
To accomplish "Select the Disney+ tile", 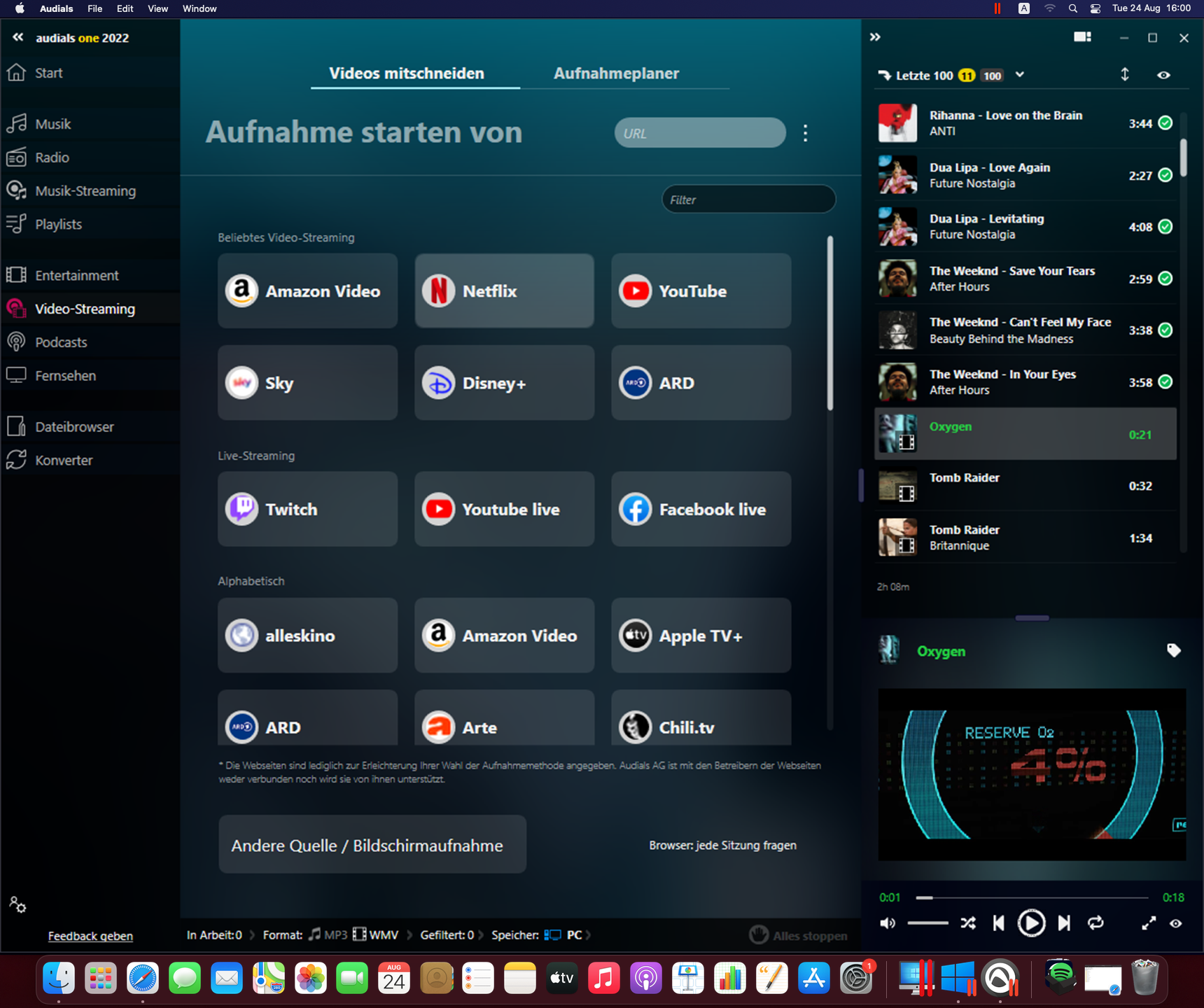I will tap(504, 383).
